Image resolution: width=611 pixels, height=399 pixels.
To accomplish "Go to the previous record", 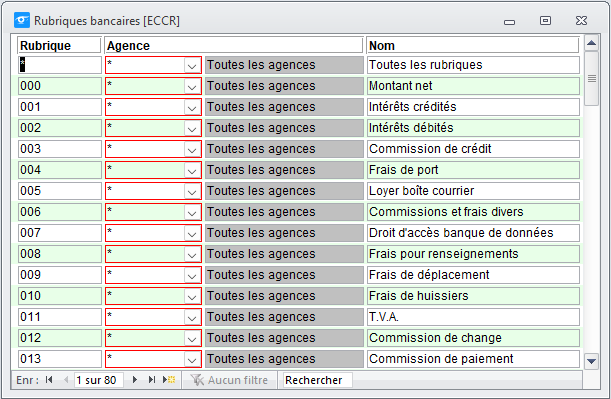I will click(x=66, y=380).
